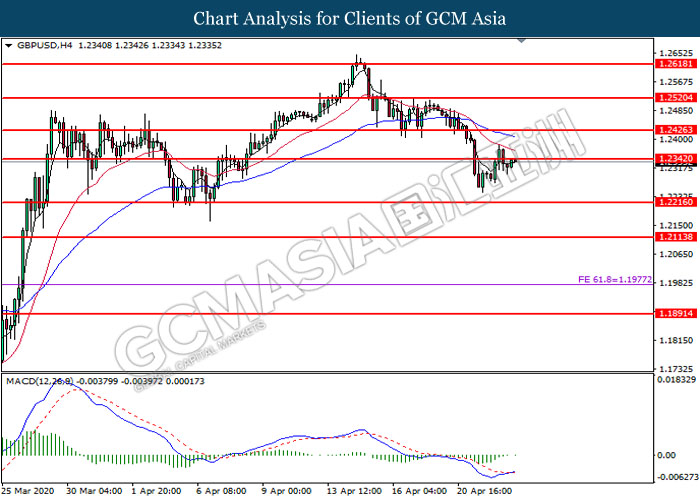Click the purple Fibonacci expansion line
This screenshot has width=700, height=500.
click(290, 284)
